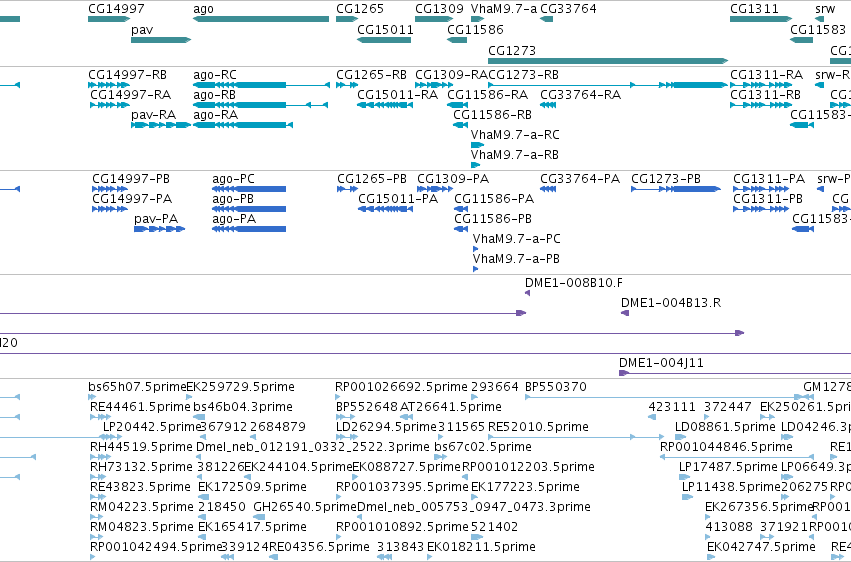Click the DME1-008B10.F marker
The width and height of the screenshot is (851, 562).
528,293
